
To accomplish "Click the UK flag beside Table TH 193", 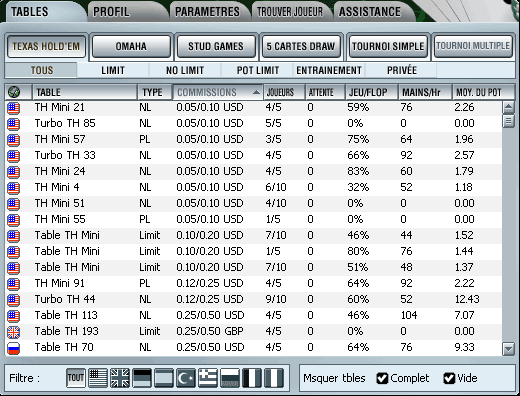I will tap(13, 332).
